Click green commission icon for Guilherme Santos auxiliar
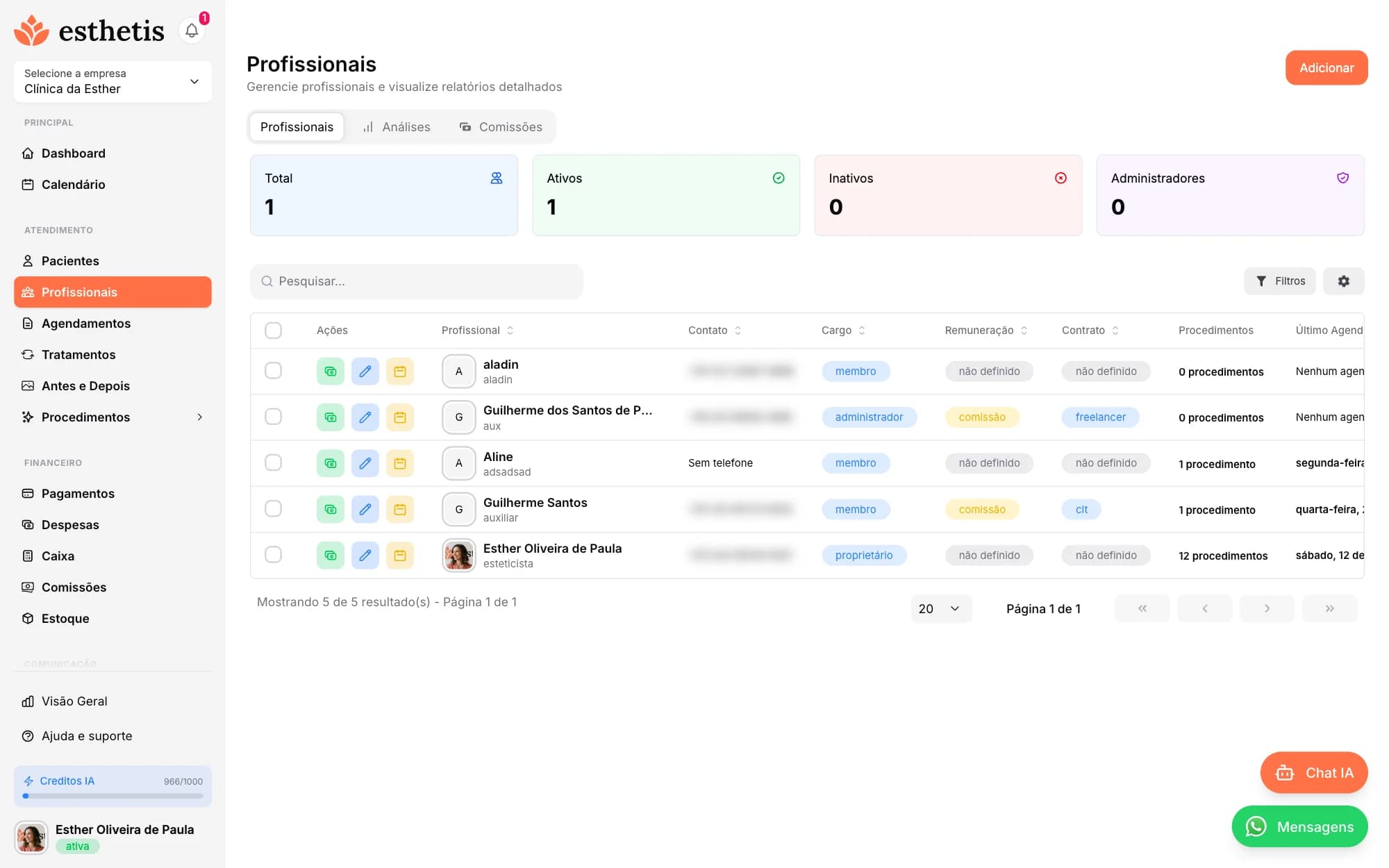Screen dimensions: 1389x868 coord(331,510)
